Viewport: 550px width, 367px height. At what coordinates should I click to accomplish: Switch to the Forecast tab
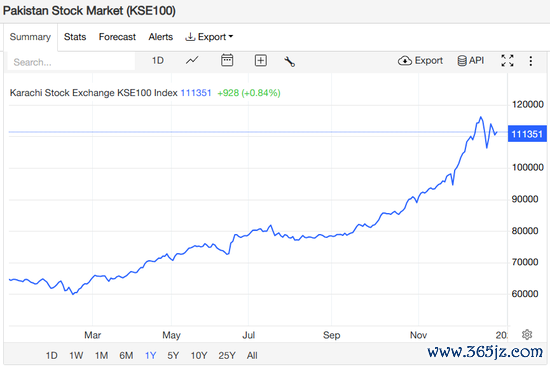point(117,37)
